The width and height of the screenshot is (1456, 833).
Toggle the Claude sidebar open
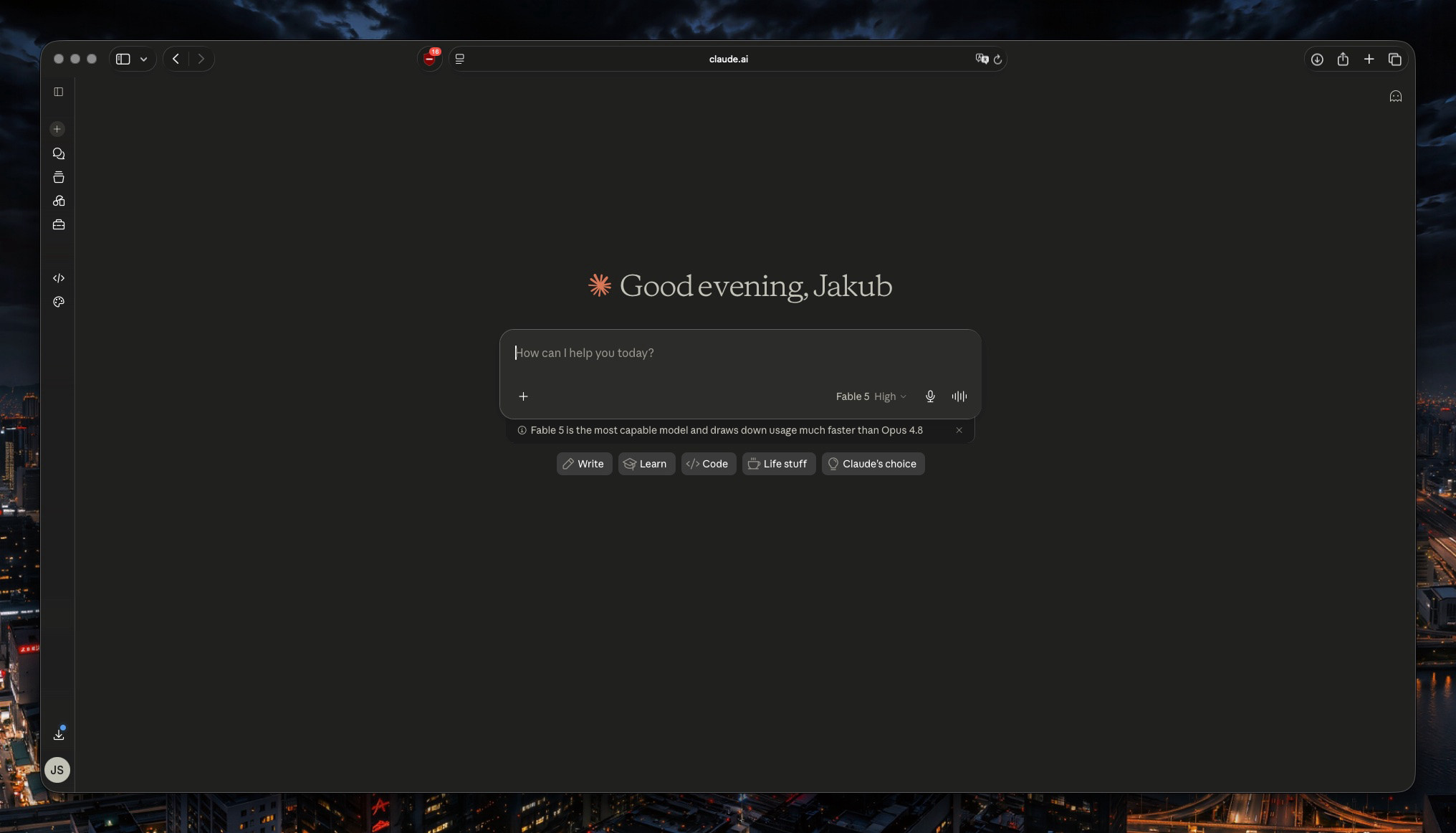[x=59, y=92]
